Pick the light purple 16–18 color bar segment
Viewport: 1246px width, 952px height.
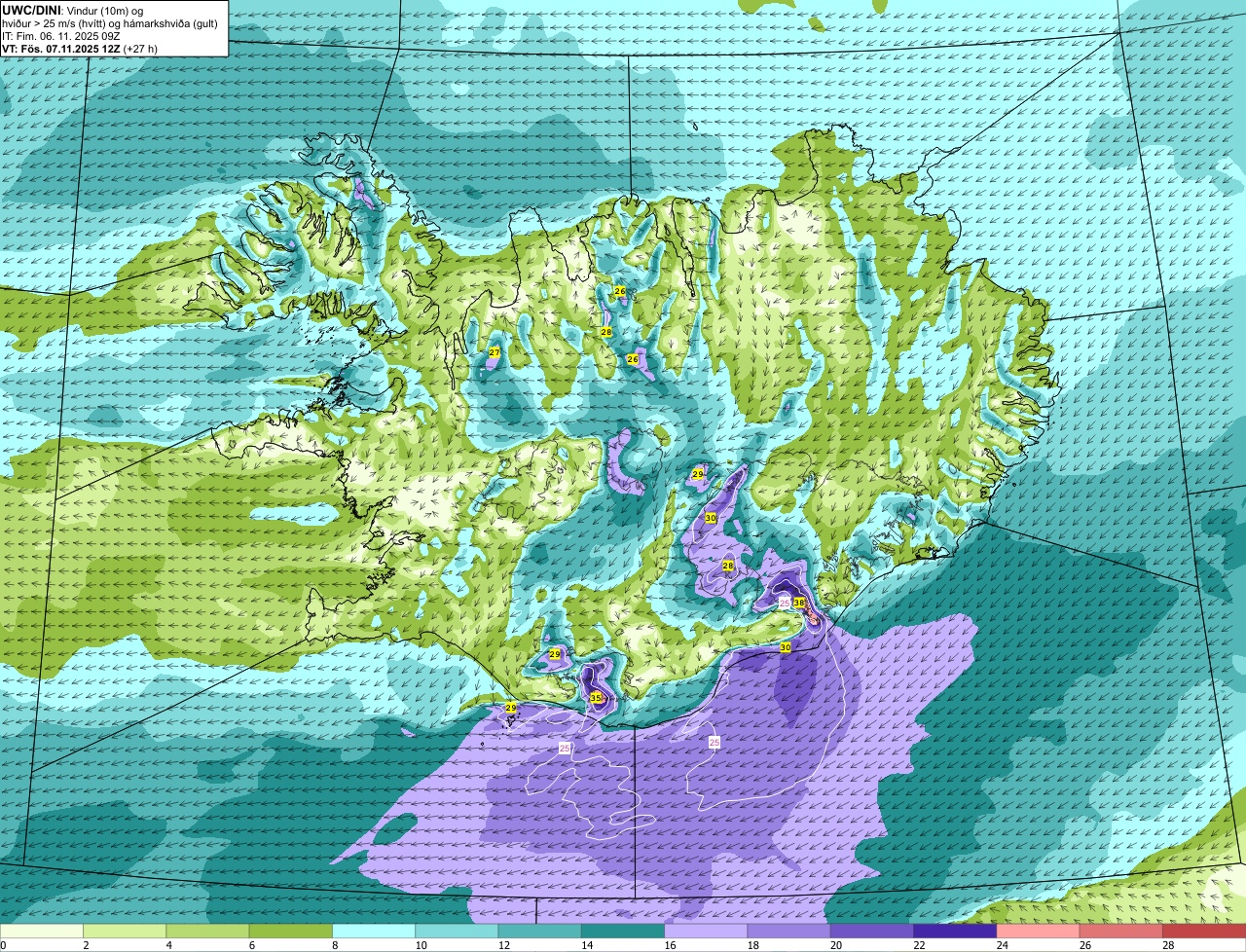point(706,932)
